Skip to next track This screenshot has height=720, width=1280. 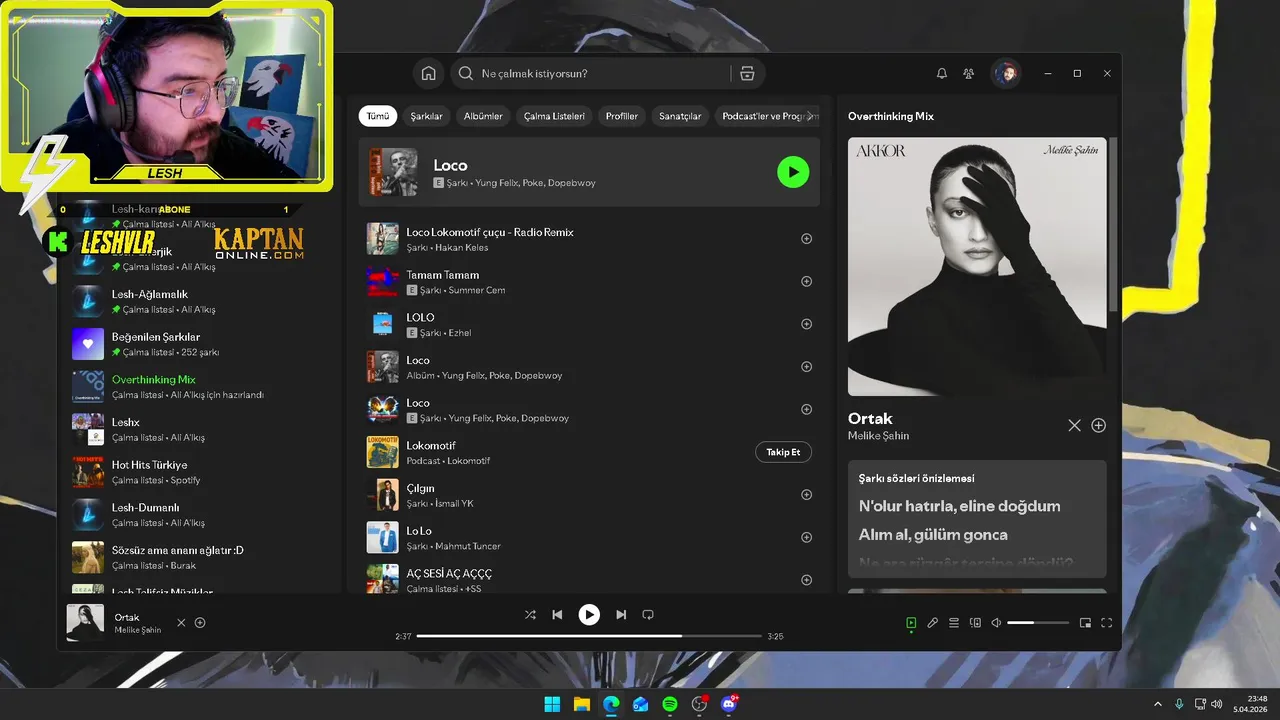621,615
